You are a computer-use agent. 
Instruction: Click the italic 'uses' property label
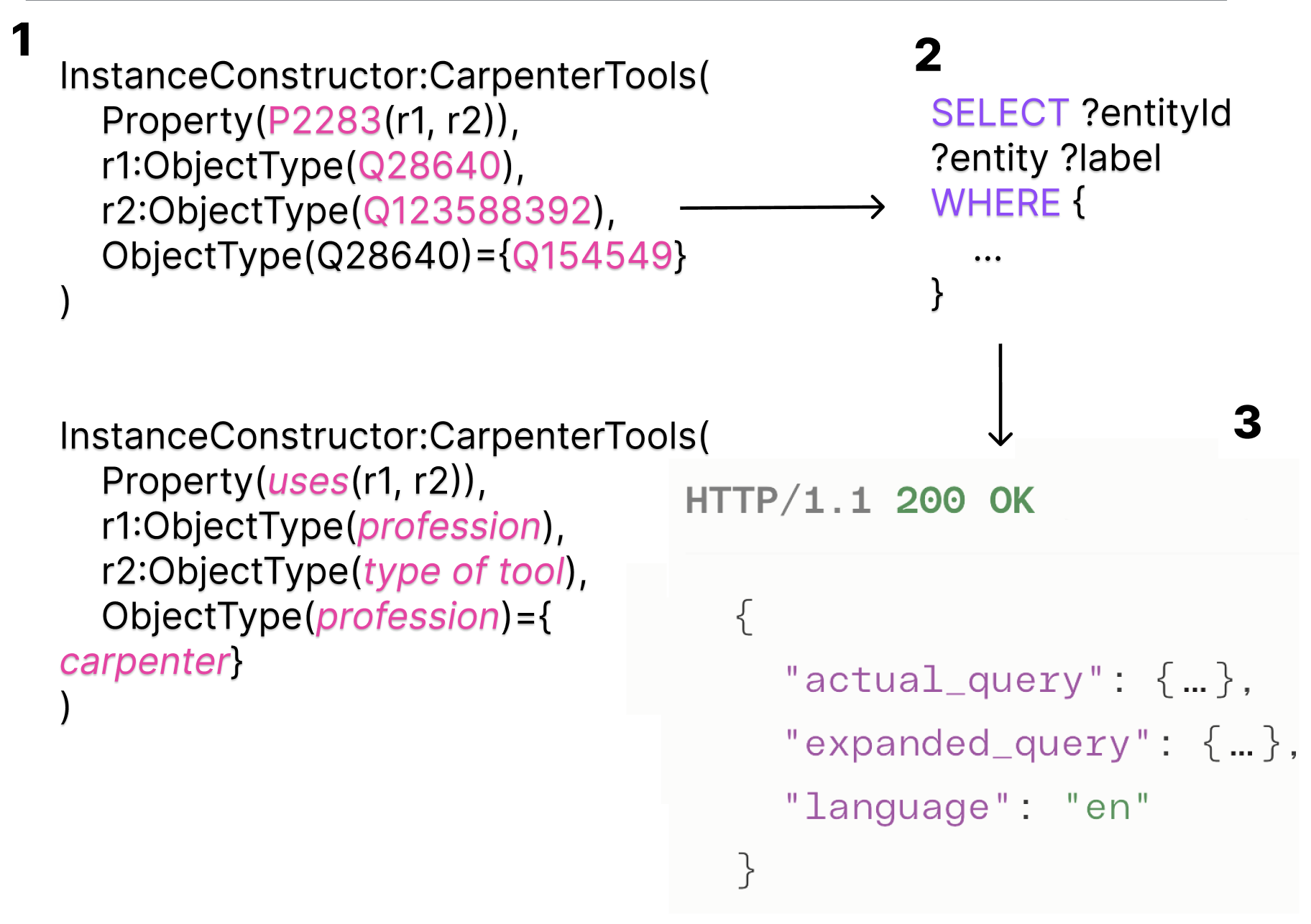point(308,481)
